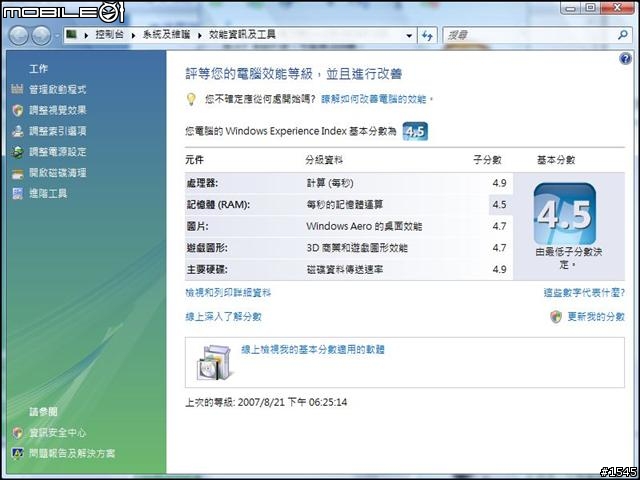Click the search magnifier icon
This screenshot has height=480, width=640.
click(x=622, y=35)
